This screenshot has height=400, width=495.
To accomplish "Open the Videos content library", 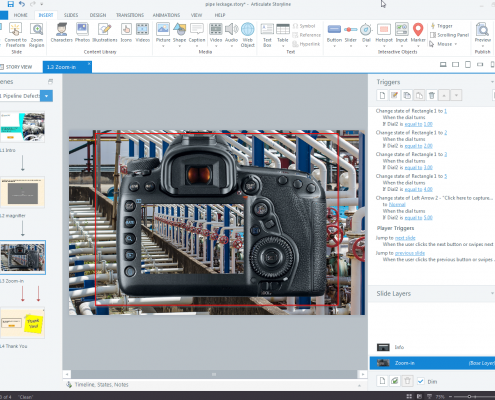I will [x=143, y=33].
